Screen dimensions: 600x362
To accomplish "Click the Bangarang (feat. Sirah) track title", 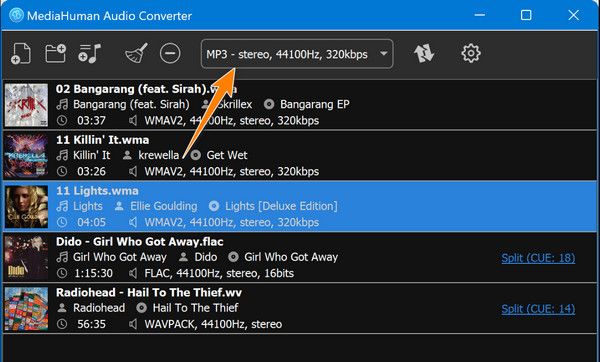I will (131, 104).
